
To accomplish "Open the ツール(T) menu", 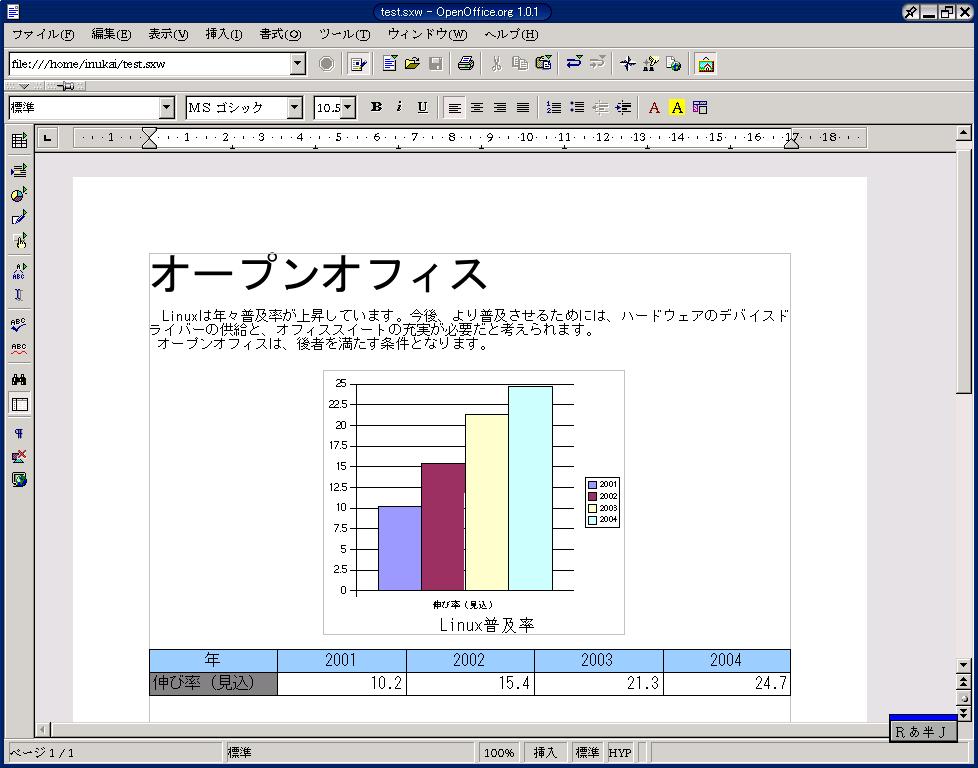I will (344, 34).
